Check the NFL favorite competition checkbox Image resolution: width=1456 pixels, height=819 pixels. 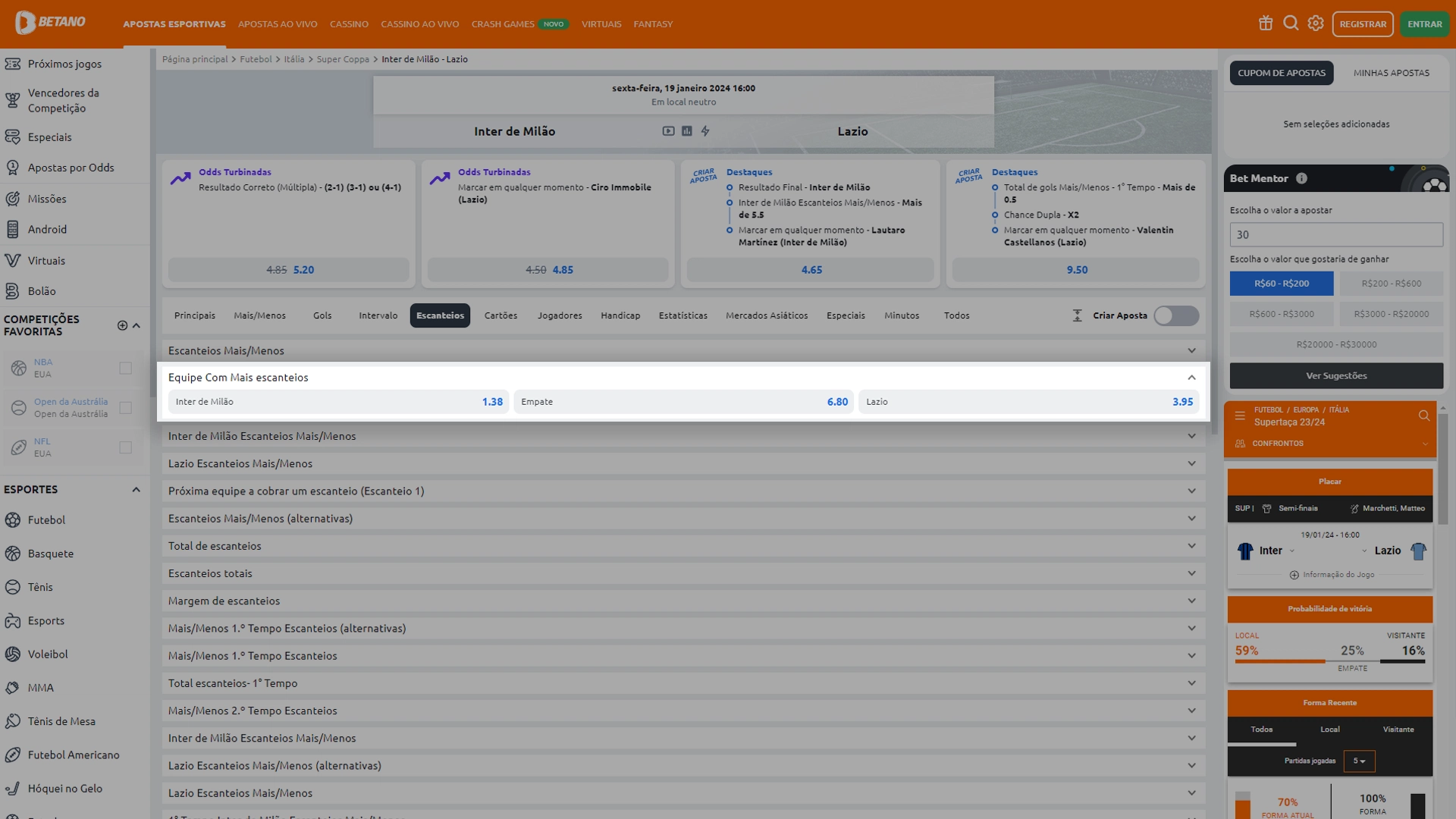pyautogui.click(x=126, y=447)
